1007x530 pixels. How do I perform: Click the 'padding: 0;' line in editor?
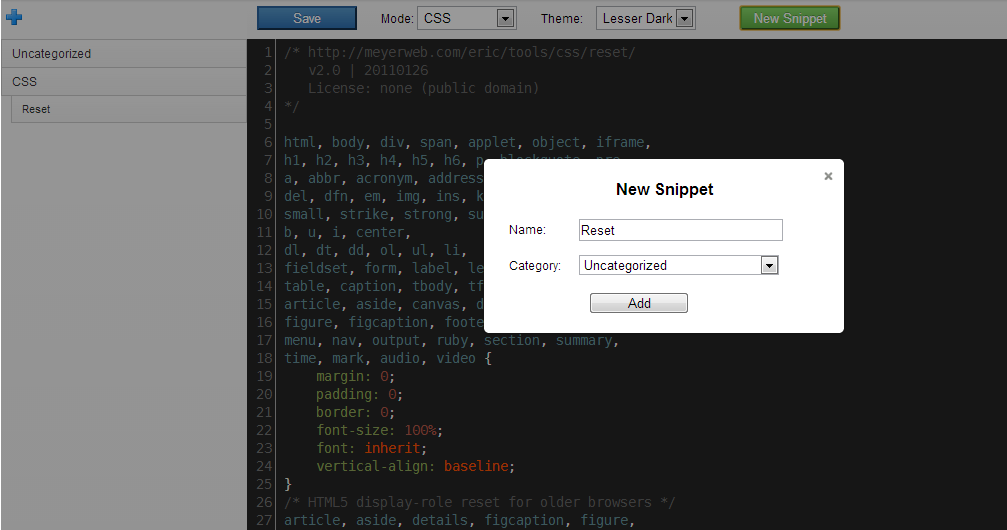[x=359, y=394]
